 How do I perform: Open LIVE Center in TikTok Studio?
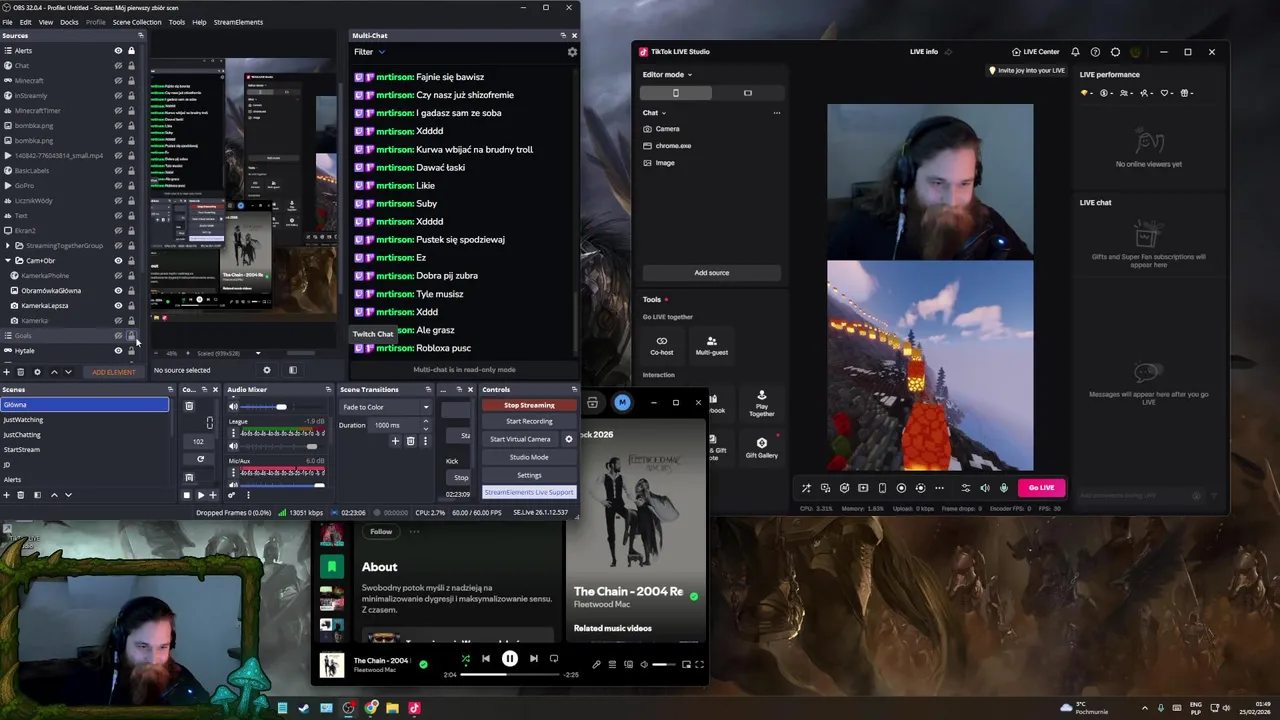point(1035,52)
